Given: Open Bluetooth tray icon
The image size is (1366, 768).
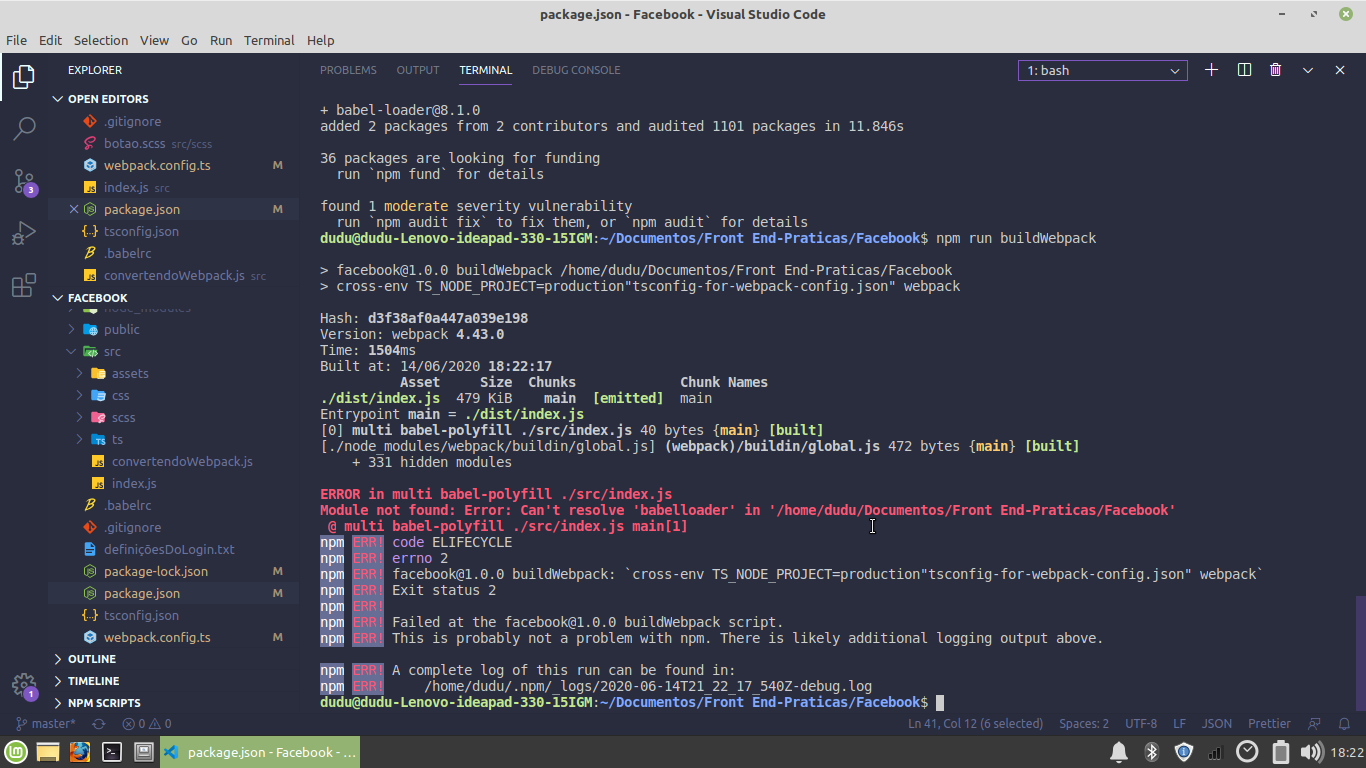Looking at the screenshot, I should point(1151,752).
